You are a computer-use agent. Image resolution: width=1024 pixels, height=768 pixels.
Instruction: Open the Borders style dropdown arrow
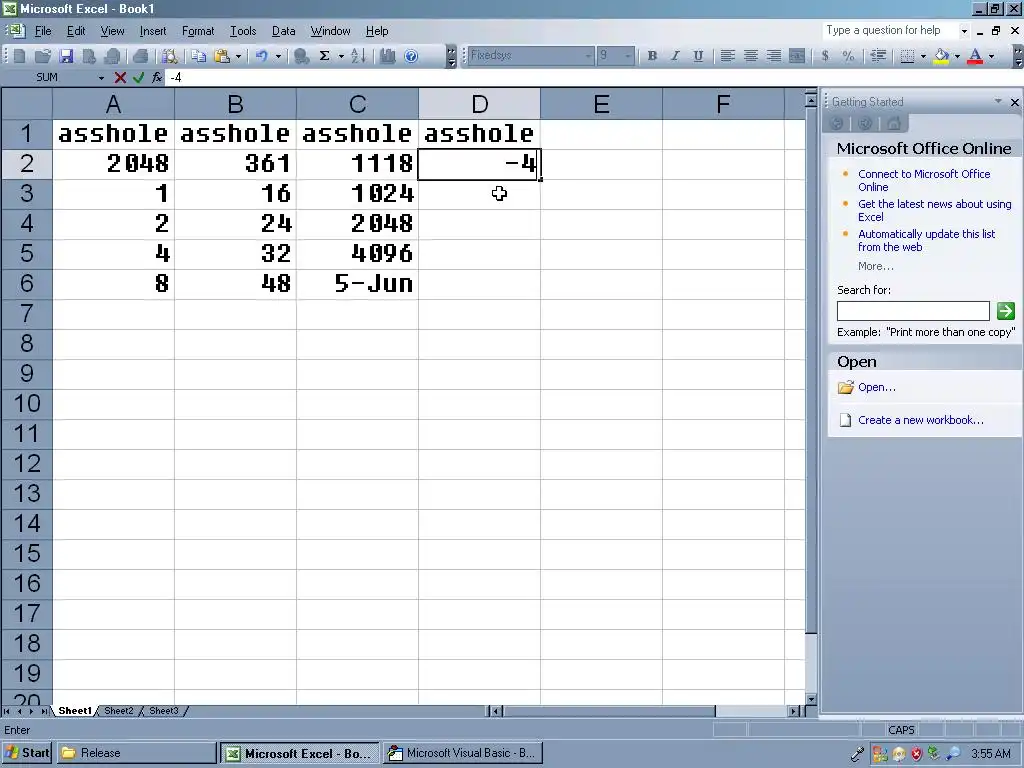click(x=923, y=56)
